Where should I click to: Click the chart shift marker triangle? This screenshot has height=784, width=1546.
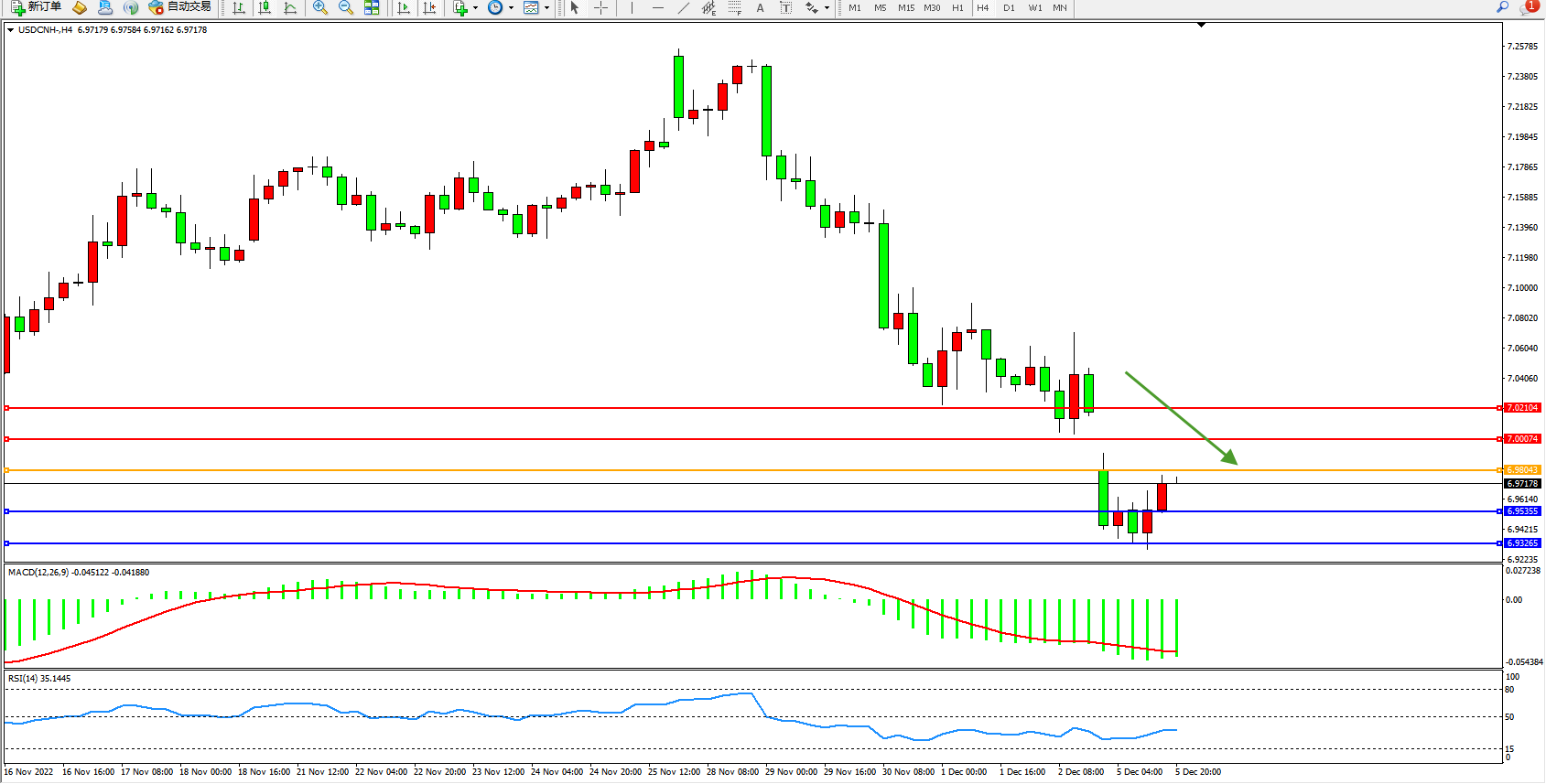[1201, 26]
